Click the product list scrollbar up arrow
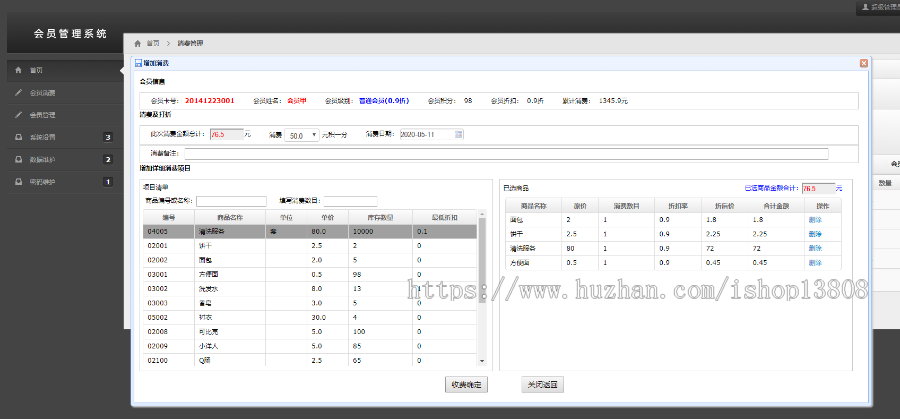 [482, 214]
